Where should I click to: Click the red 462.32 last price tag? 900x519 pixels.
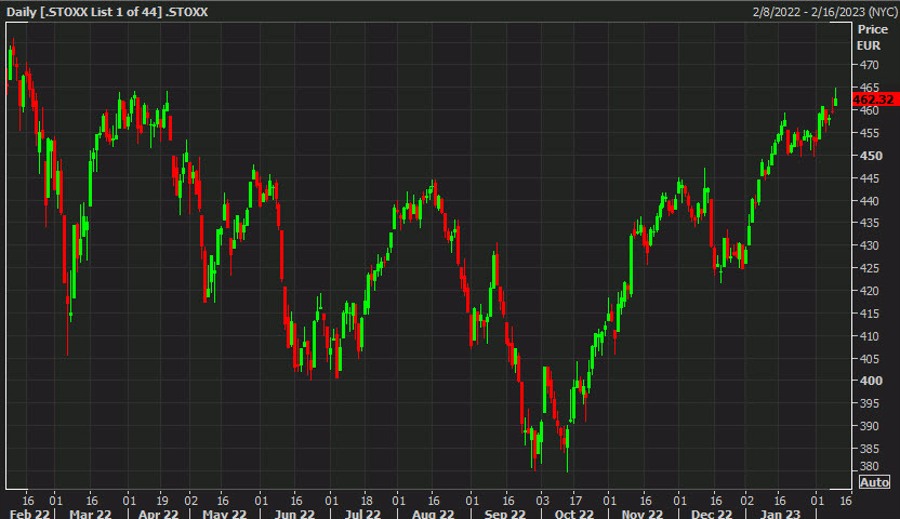click(873, 100)
